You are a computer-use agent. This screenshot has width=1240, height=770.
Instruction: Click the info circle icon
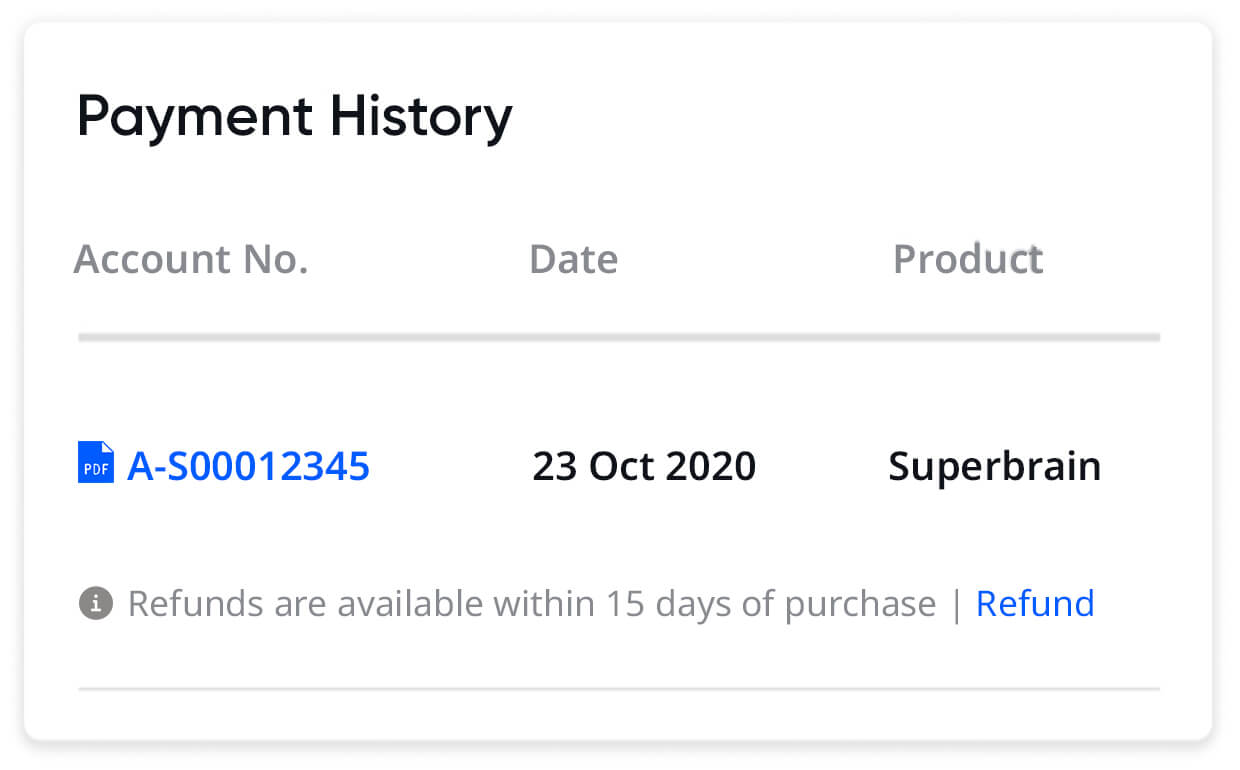pos(95,604)
